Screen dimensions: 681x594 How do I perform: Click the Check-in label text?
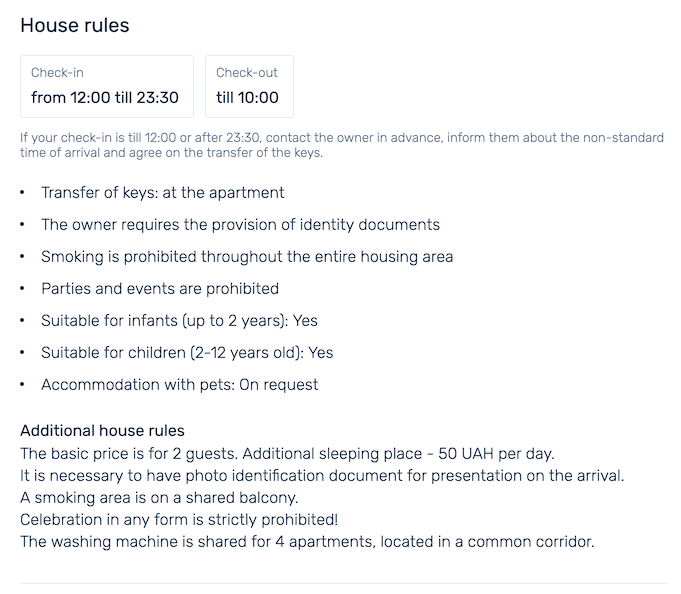click(57, 73)
